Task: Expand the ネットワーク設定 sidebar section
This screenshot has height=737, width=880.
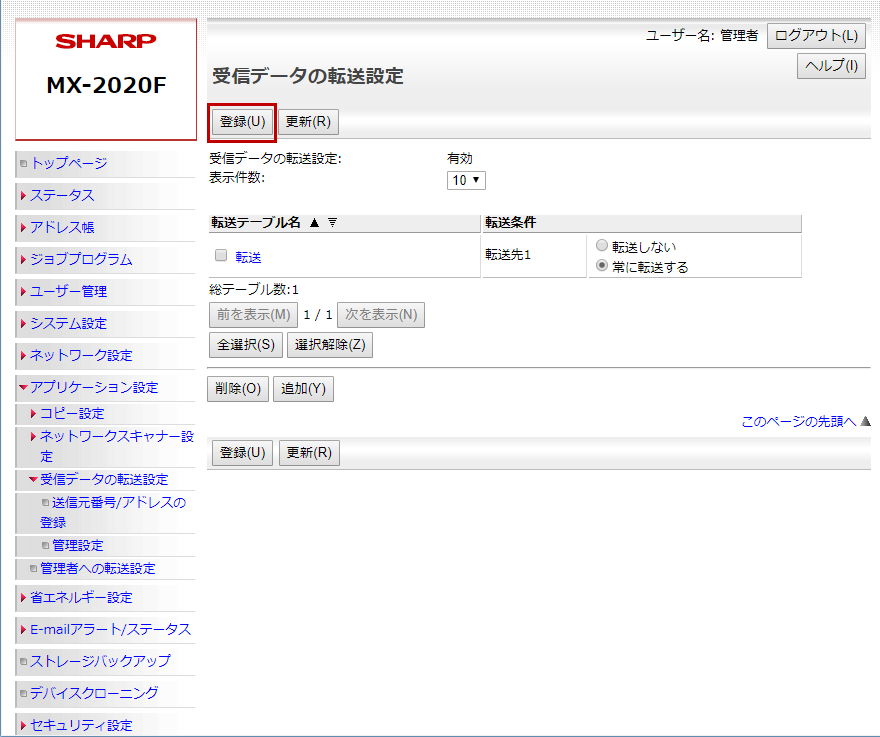Action: pyautogui.click(x=80, y=355)
